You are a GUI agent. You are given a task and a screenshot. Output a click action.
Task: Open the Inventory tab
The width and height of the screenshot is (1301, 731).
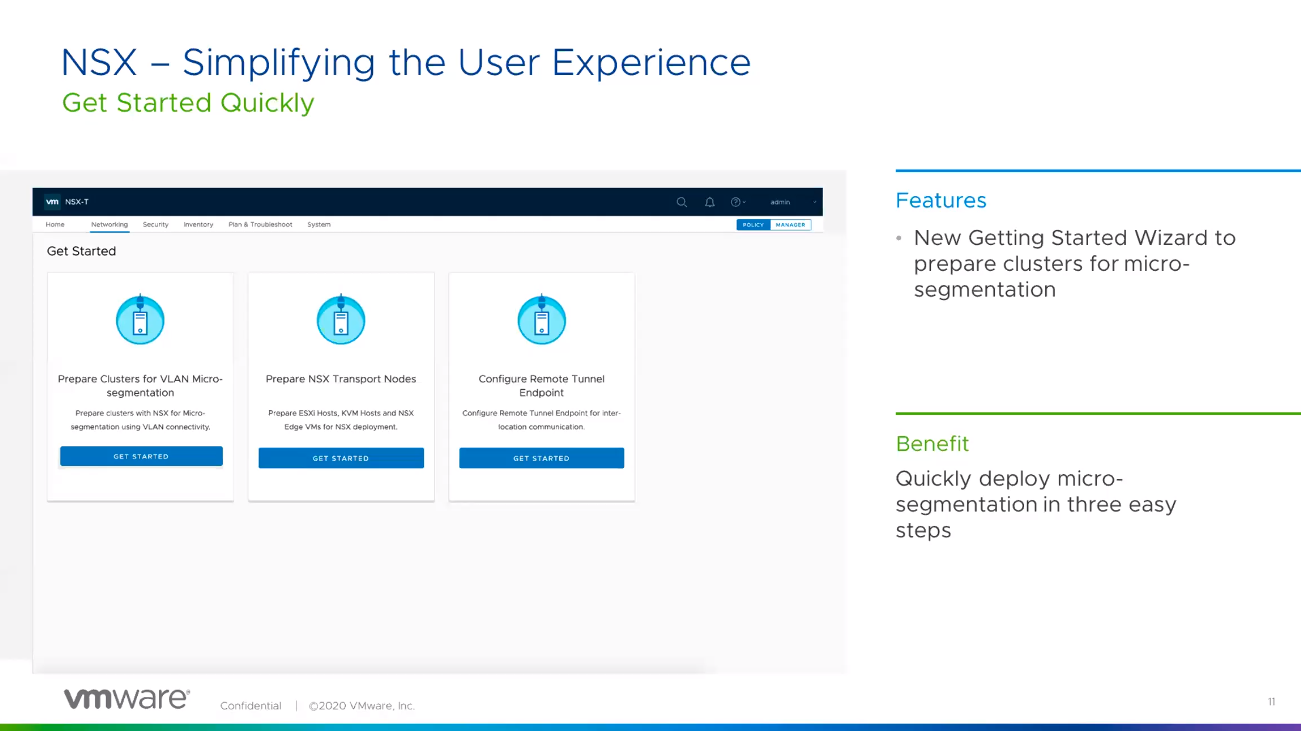(x=198, y=225)
